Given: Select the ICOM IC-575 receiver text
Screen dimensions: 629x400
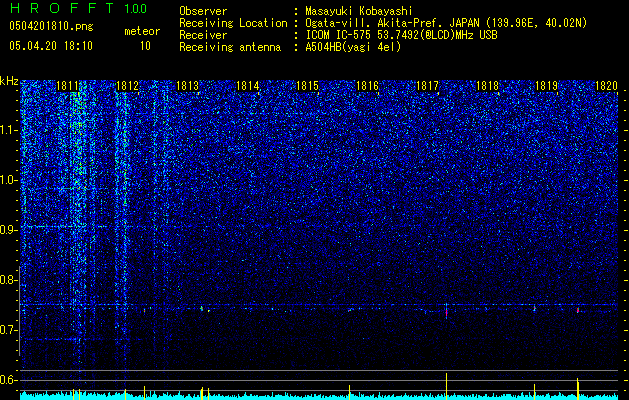Looking at the screenshot, I should (401, 35).
